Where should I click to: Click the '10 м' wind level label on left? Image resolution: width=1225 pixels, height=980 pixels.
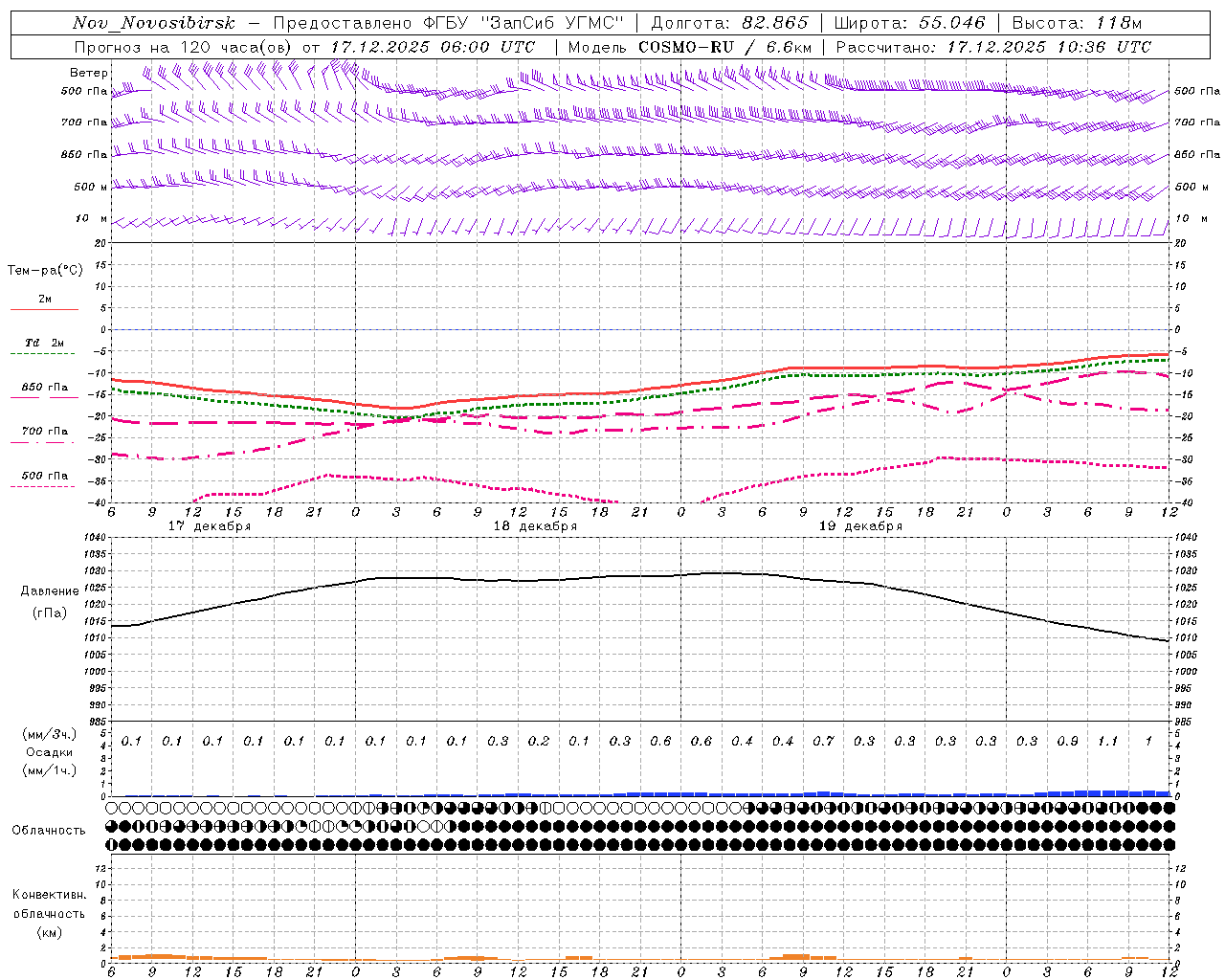point(90,219)
